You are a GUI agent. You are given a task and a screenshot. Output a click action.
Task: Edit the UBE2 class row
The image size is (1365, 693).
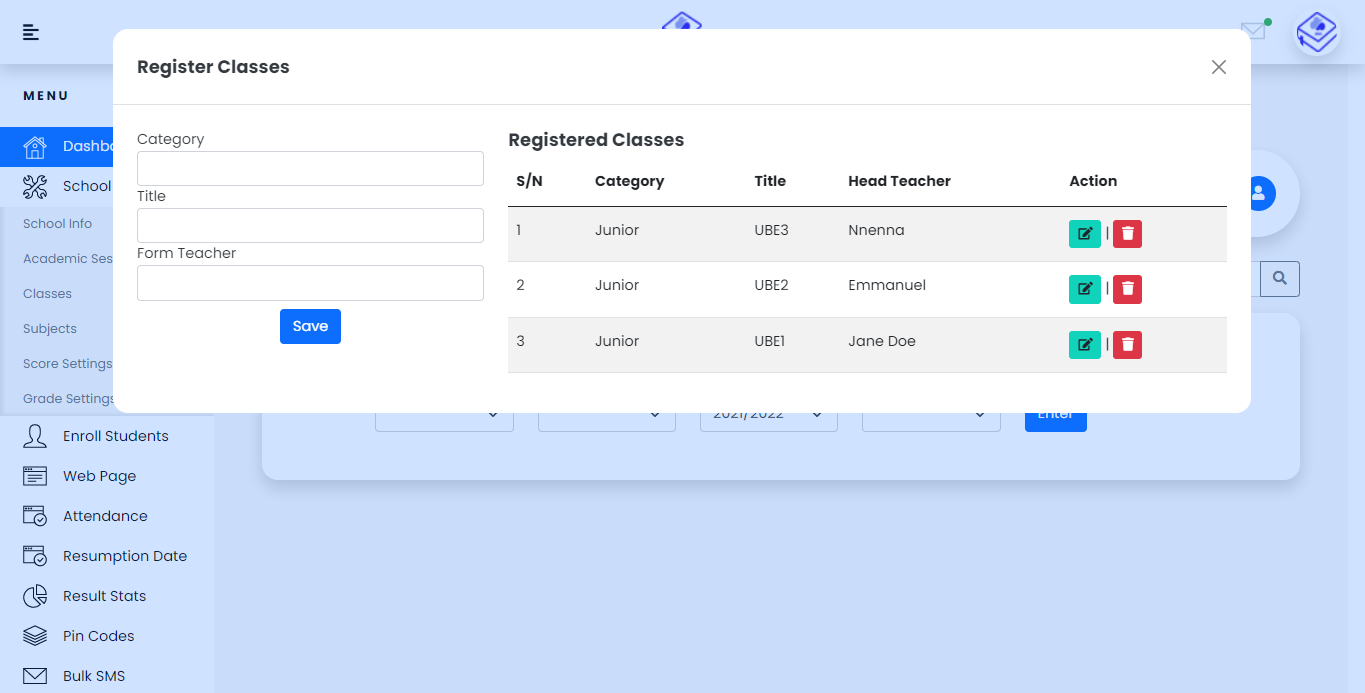tap(1084, 289)
